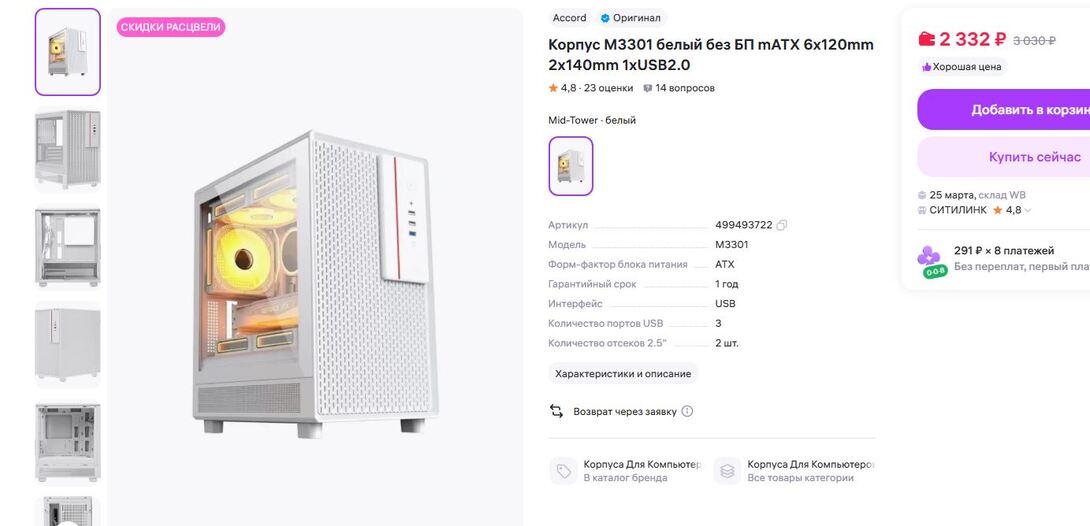Select the first product thumbnail
This screenshot has height=526, width=1090.
[x=68, y=52]
